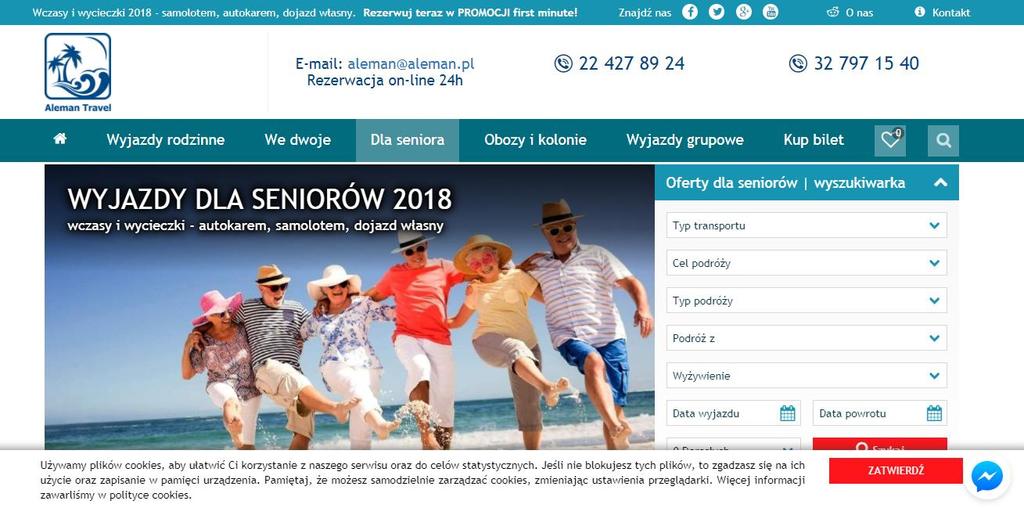The height and width of the screenshot is (508, 1024).
Task: Expand the Typ transportu dropdown
Action: [807, 225]
